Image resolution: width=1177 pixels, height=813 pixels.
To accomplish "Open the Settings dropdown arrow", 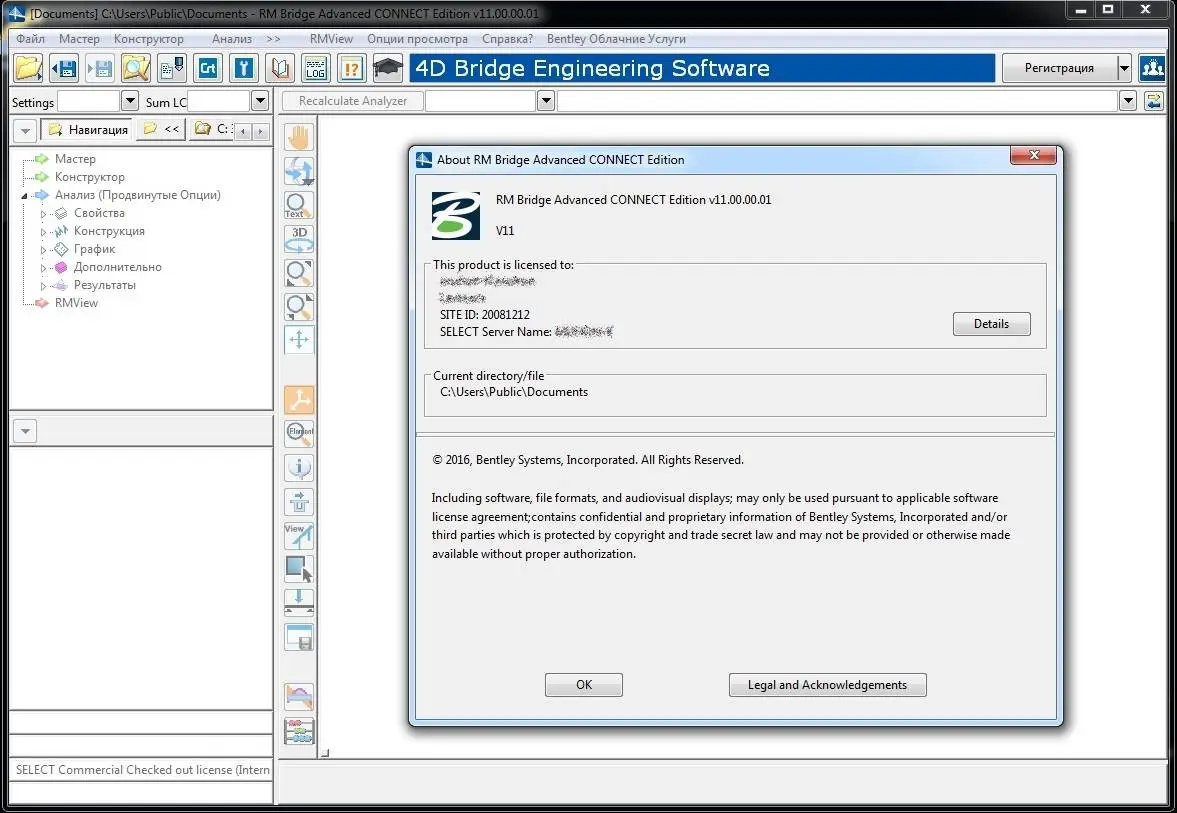I will [129, 101].
